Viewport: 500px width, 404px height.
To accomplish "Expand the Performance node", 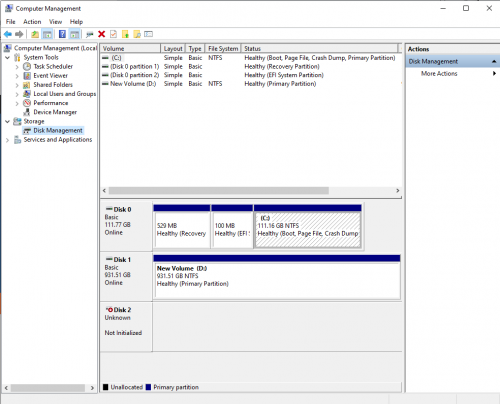I will coord(17,103).
